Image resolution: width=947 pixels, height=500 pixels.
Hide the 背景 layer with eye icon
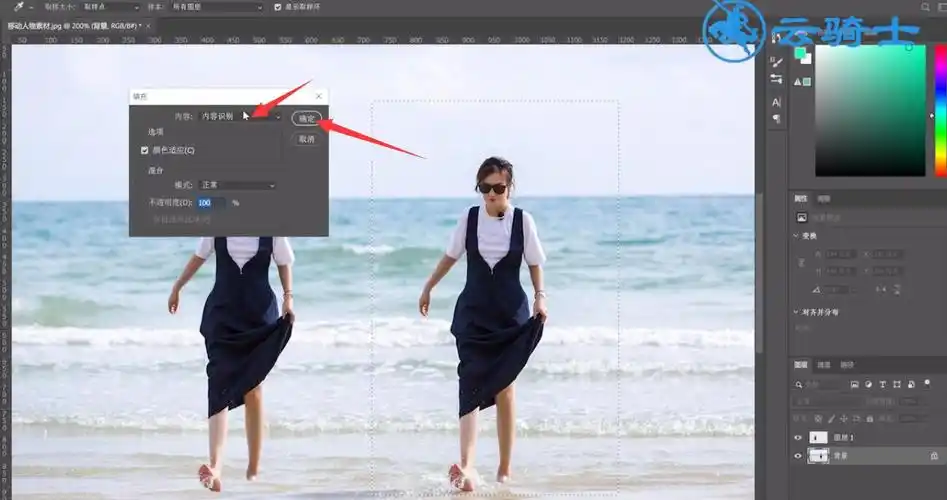(798, 456)
